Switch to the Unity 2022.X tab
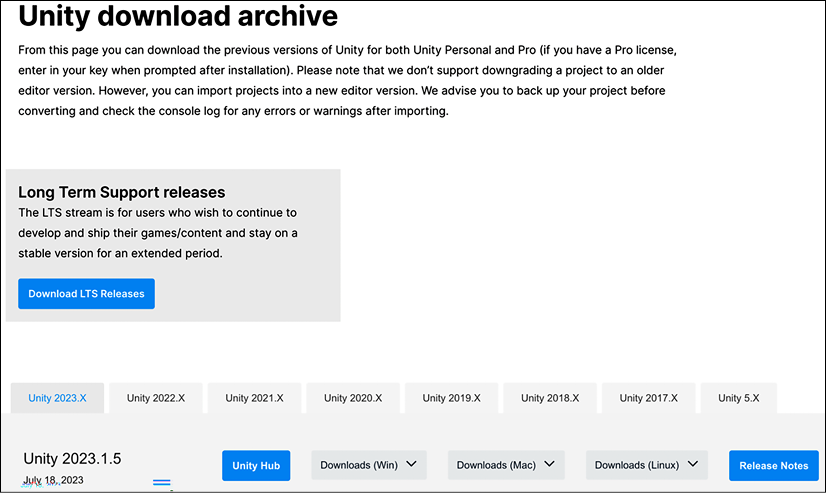 (156, 398)
